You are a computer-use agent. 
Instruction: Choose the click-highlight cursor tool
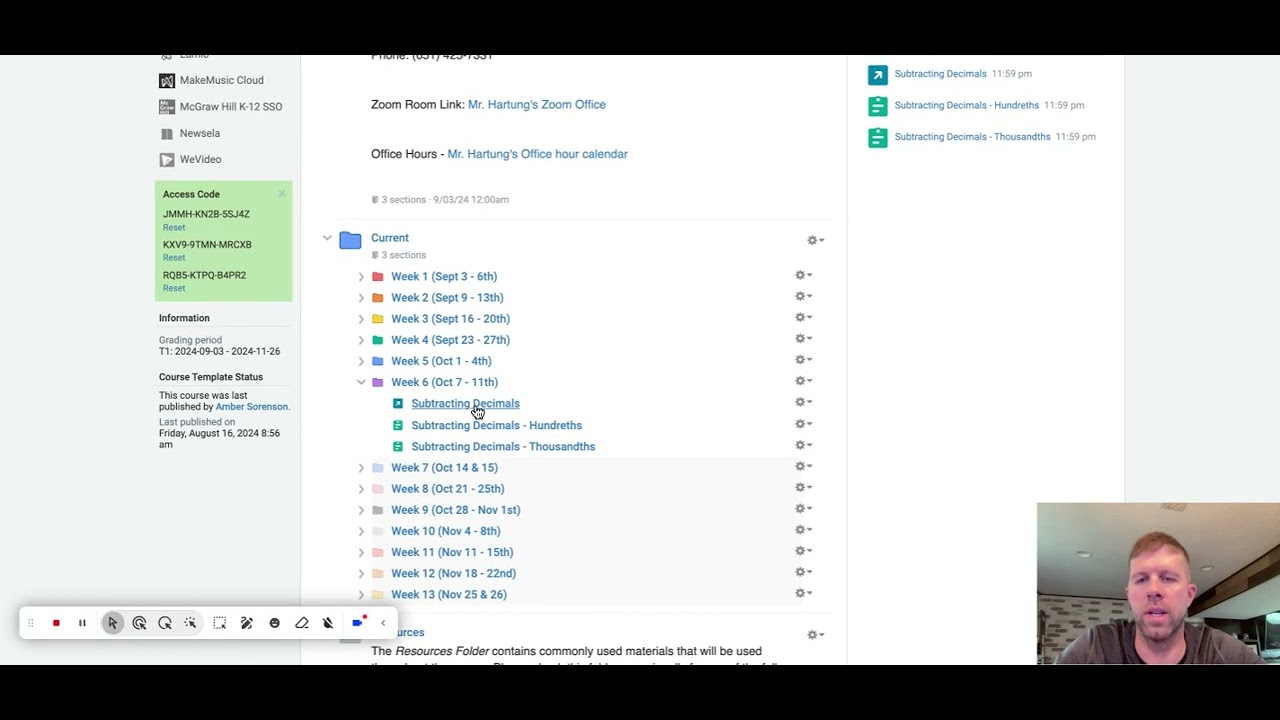(x=139, y=623)
